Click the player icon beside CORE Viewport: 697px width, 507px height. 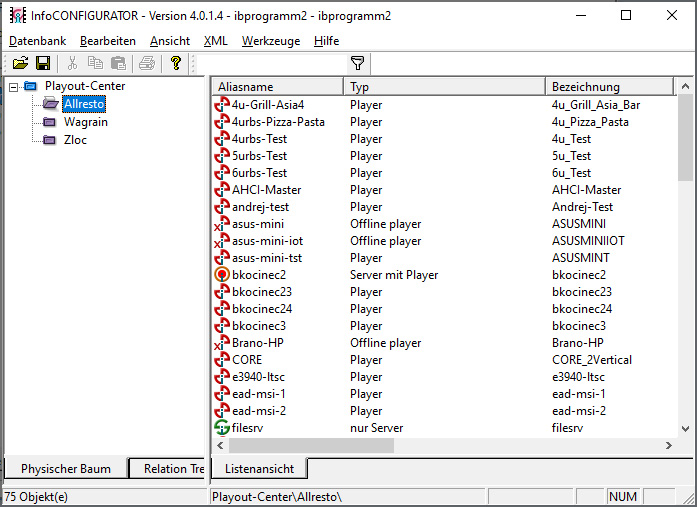(x=222, y=360)
